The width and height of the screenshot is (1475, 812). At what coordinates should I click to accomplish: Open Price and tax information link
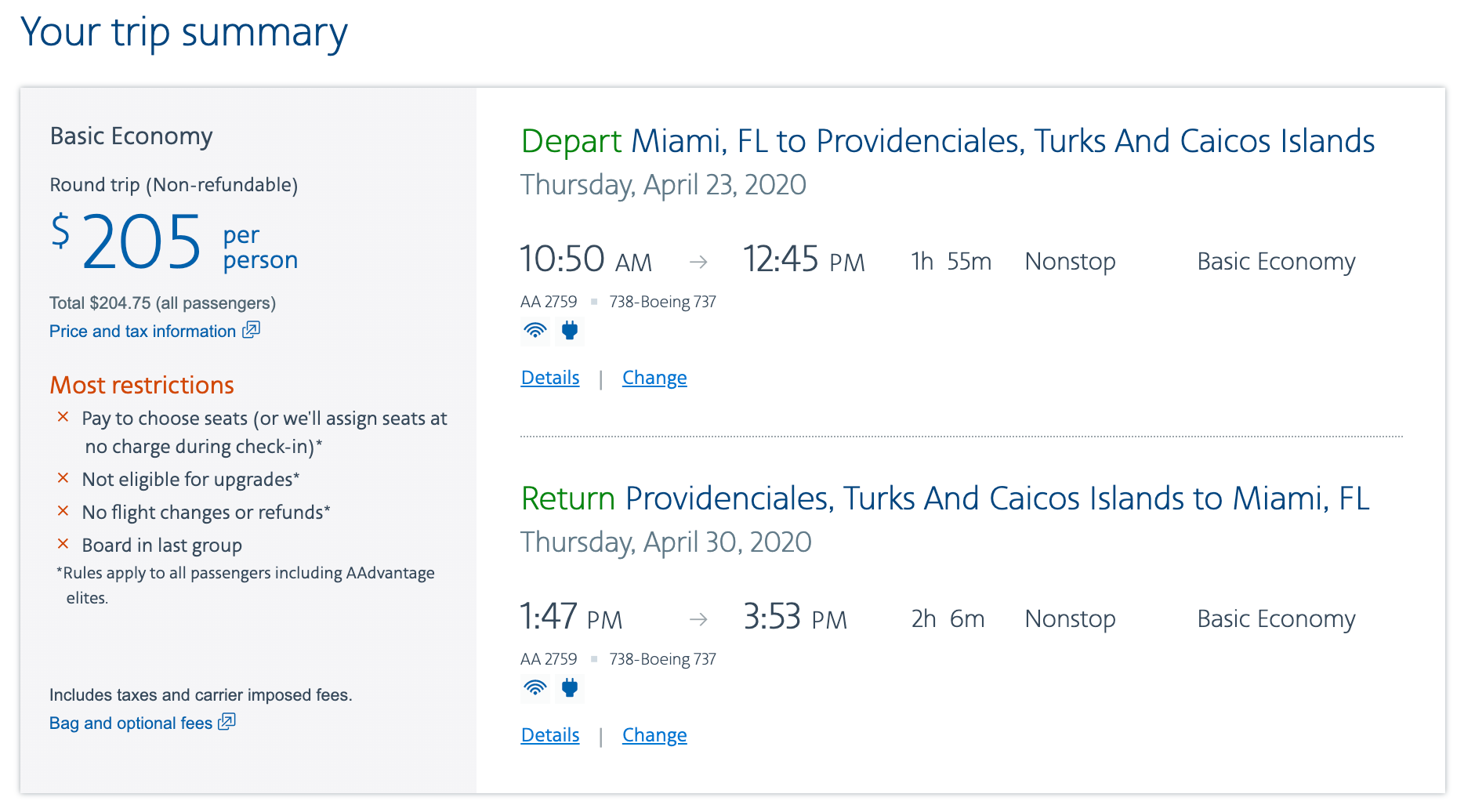(143, 332)
